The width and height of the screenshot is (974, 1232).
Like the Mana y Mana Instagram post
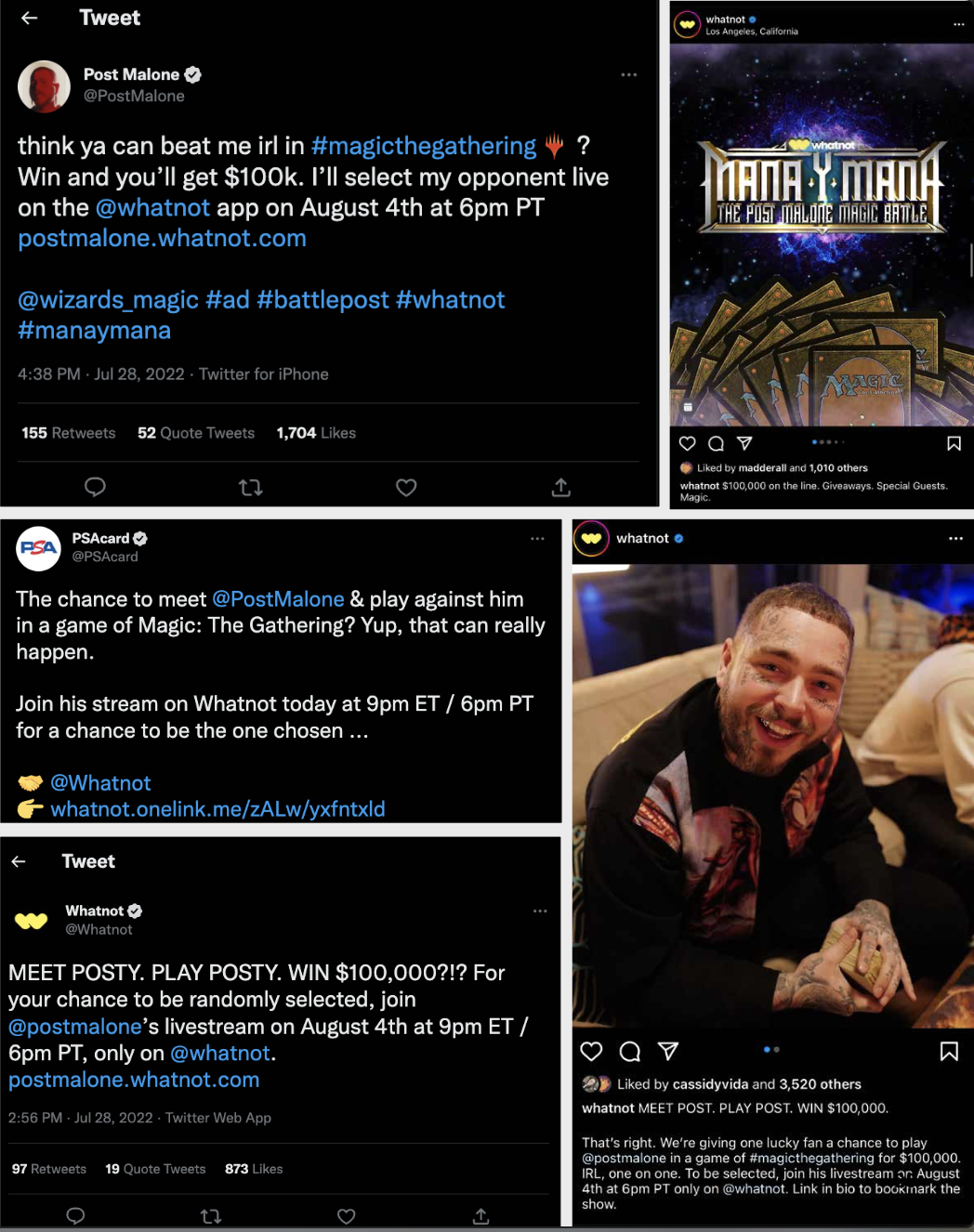point(688,443)
